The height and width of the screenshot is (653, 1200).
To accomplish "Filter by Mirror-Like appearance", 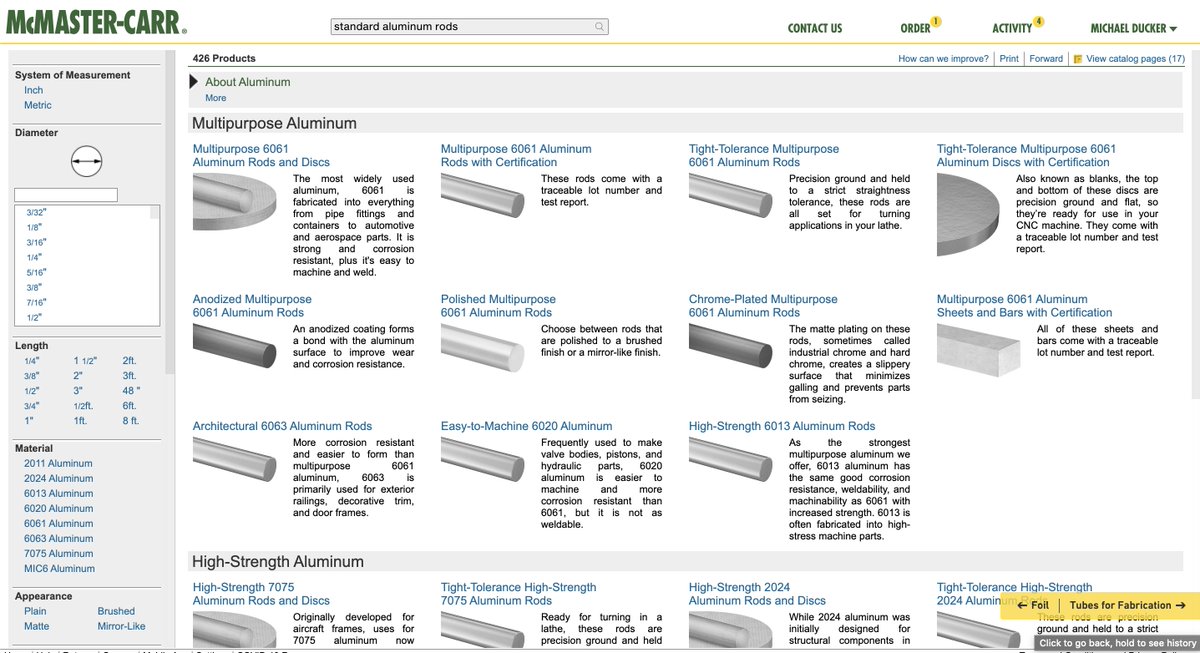I will tap(121, 626).
